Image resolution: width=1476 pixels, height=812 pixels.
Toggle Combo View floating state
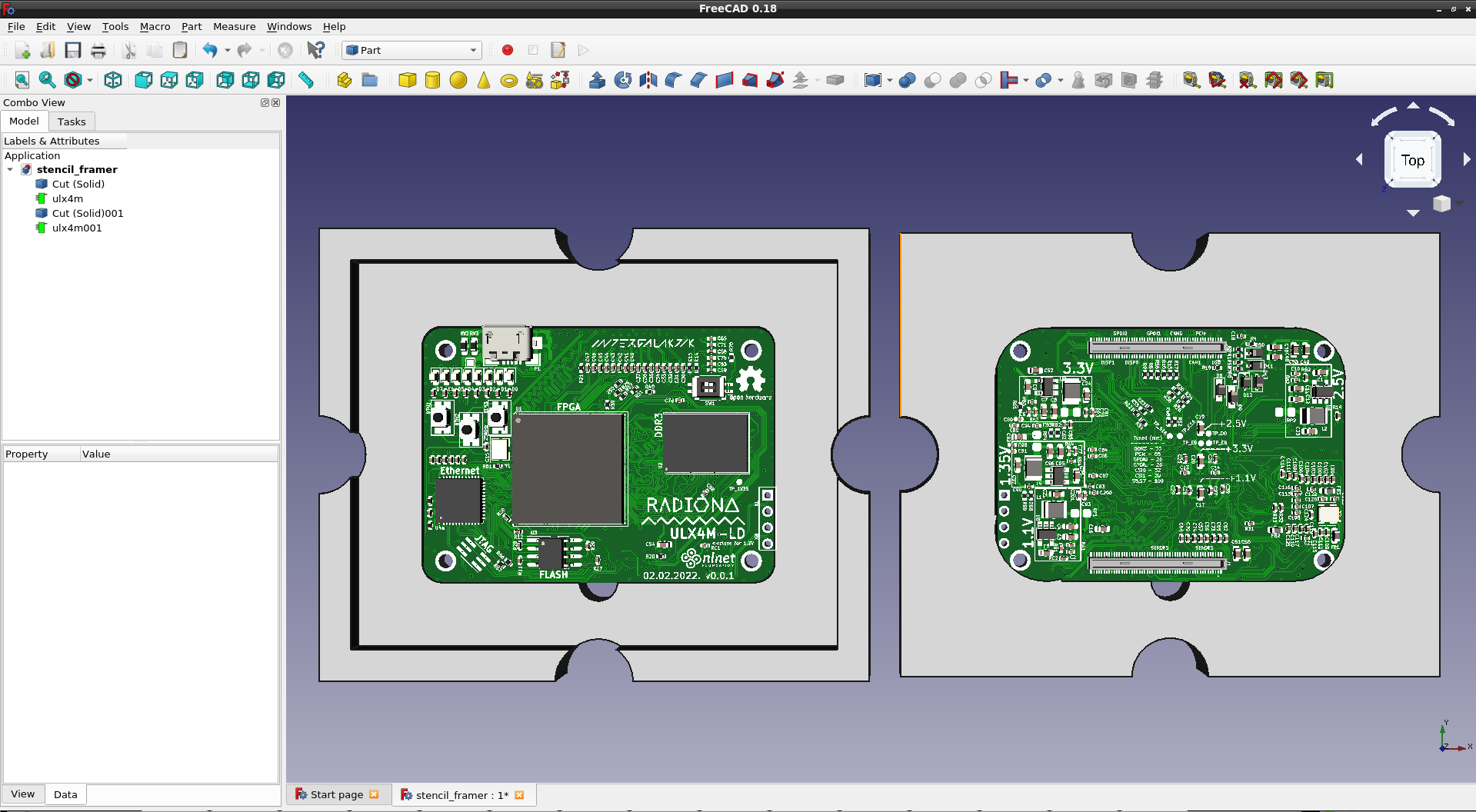(x=265, y=102)
